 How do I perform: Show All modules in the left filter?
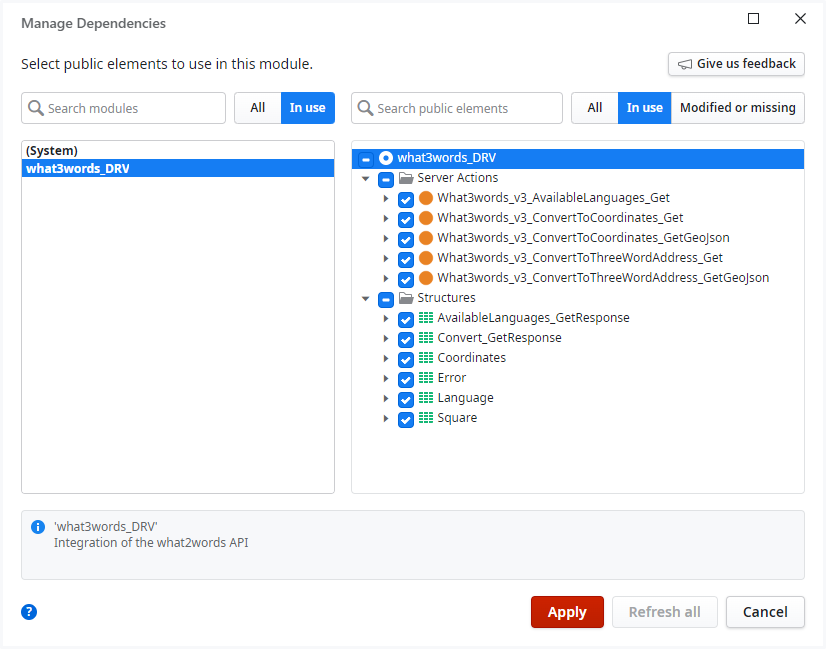(257, 108)
